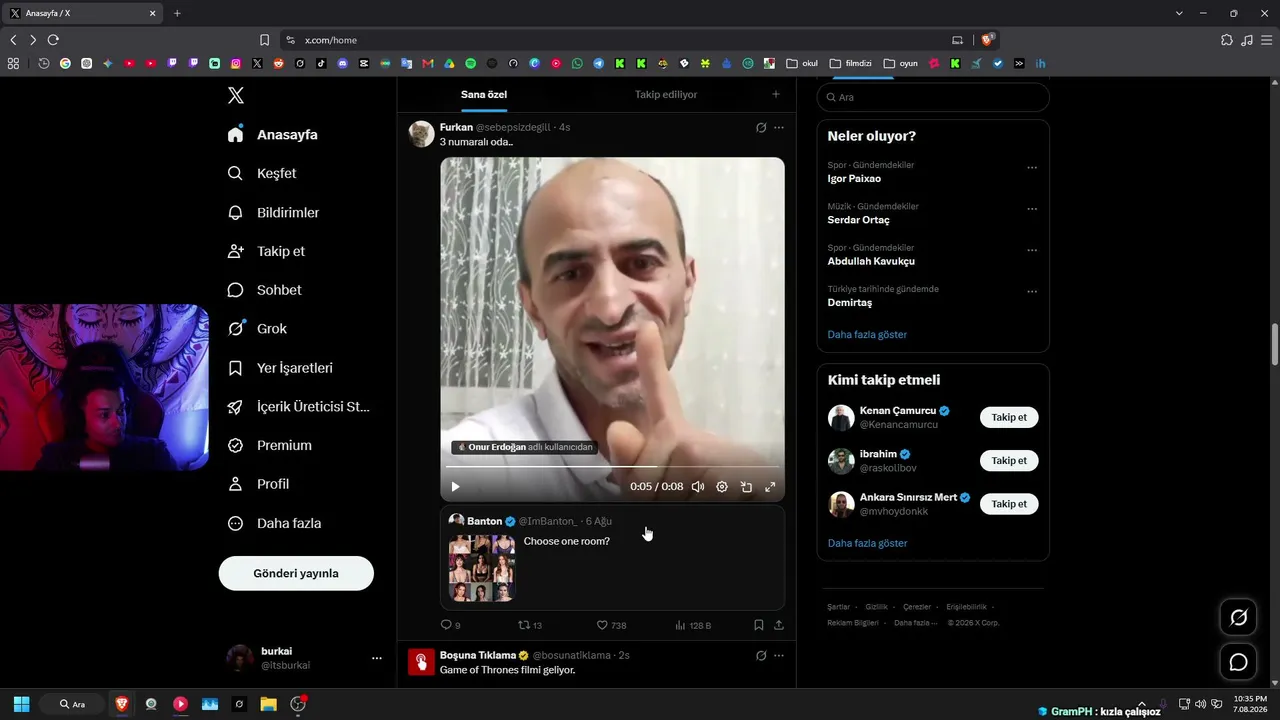Open Reddit bookmark in bookmarks bar

278,63
